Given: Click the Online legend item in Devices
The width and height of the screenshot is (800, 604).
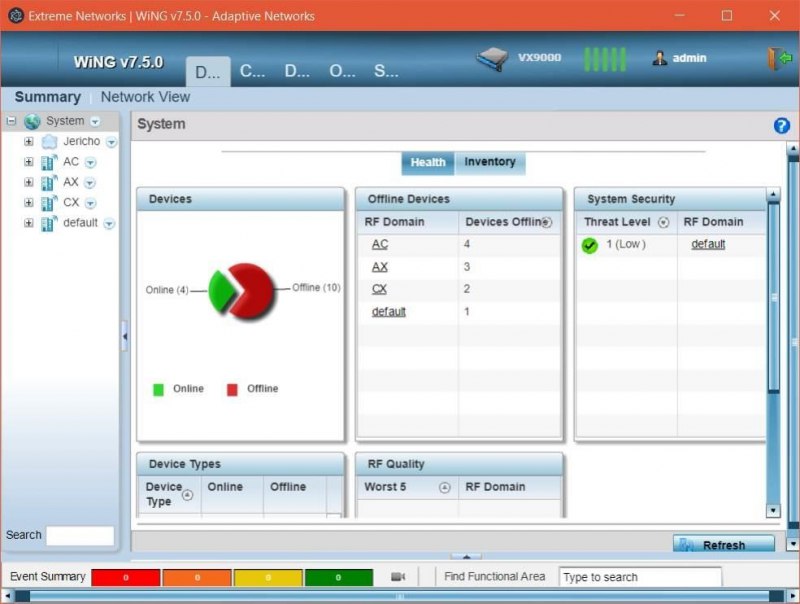Looking at the screenshot, I should [179, 389].
